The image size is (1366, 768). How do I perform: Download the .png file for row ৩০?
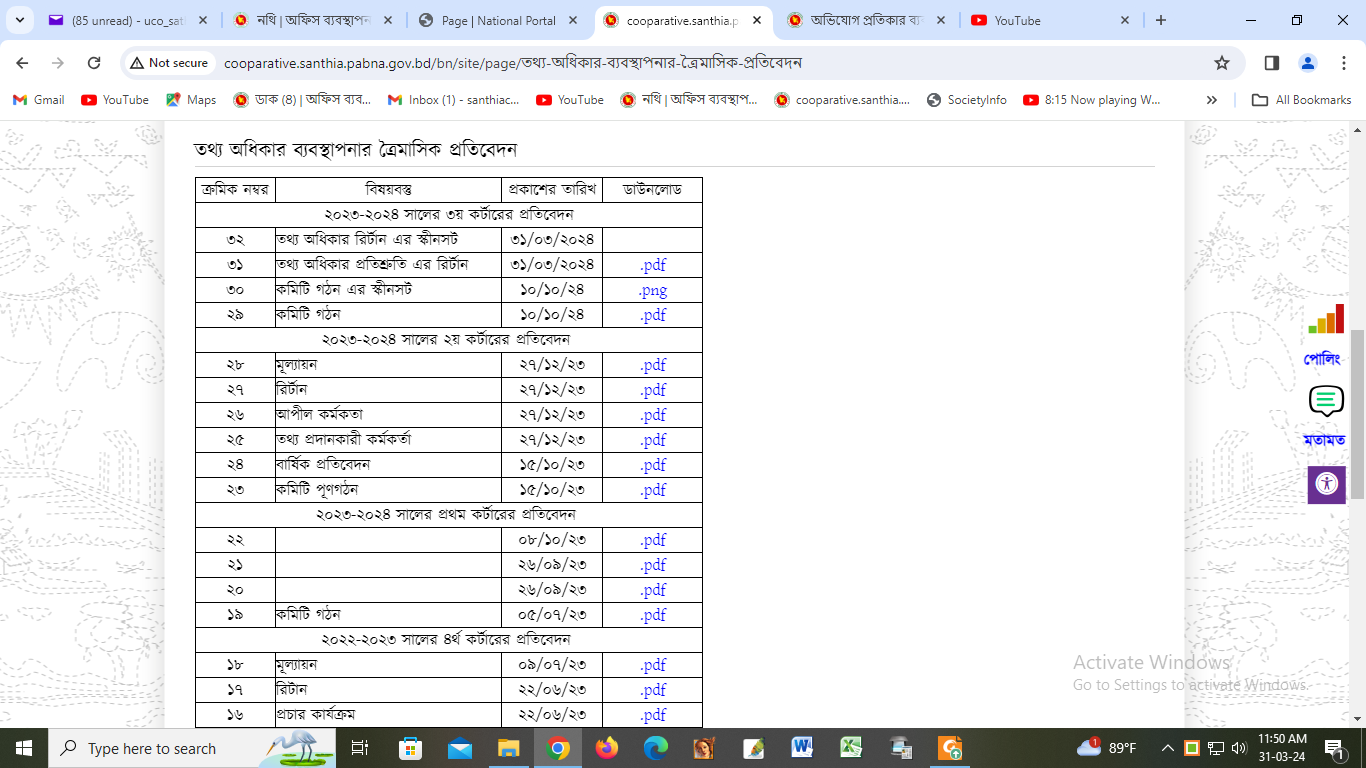click(x=653, y=290)
